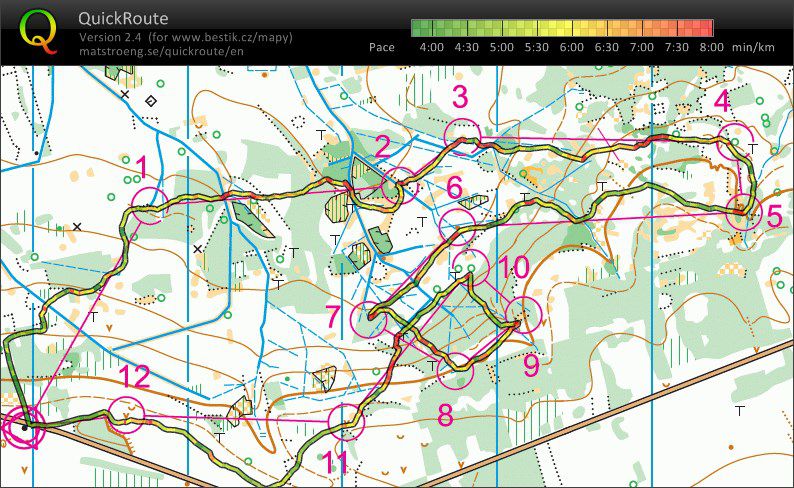Click the pink number 12 label

point(135,377)
